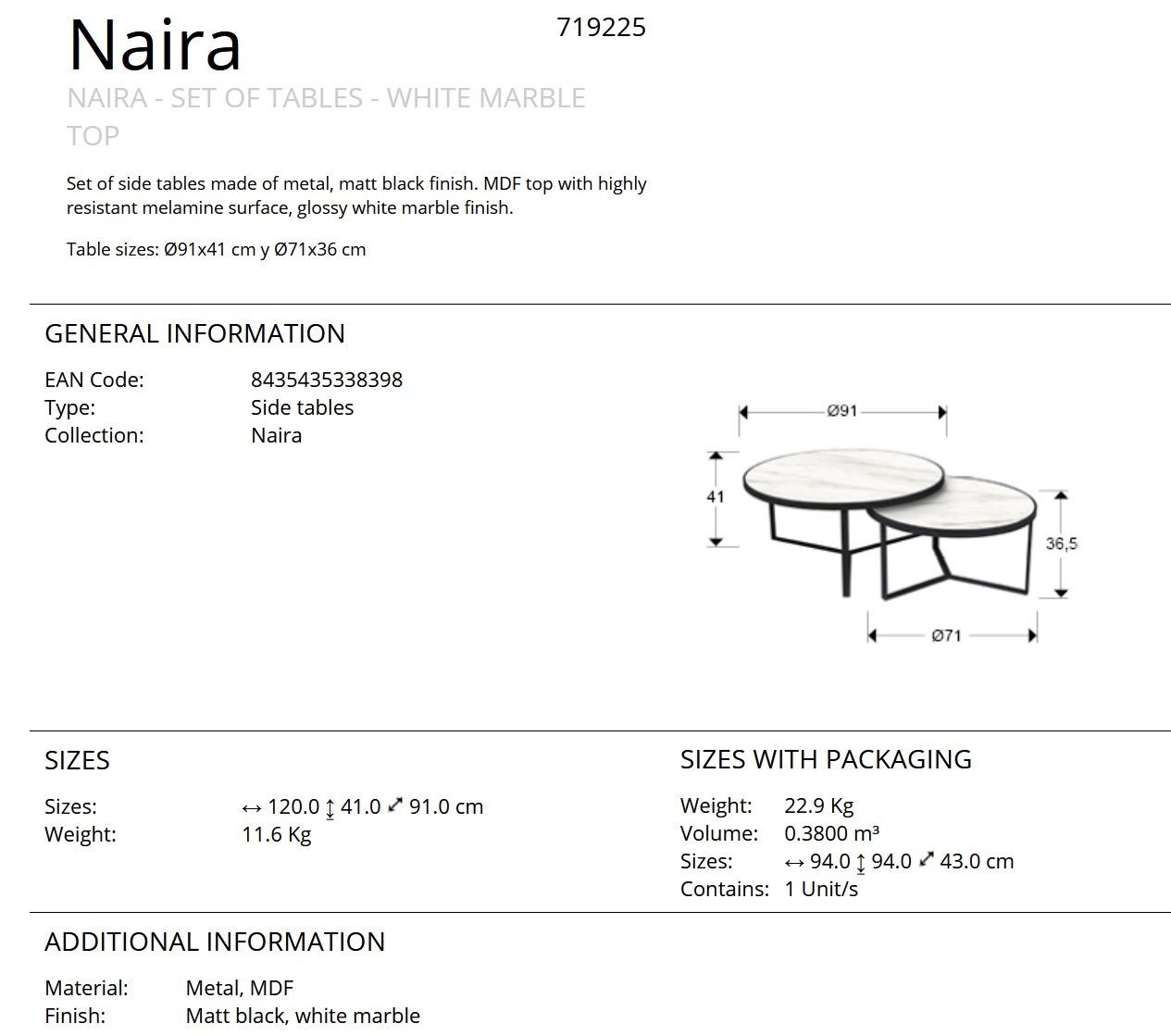Click the packaging height arrow icon
This screenshot has height=1036, width=1171.
[861, 863]
